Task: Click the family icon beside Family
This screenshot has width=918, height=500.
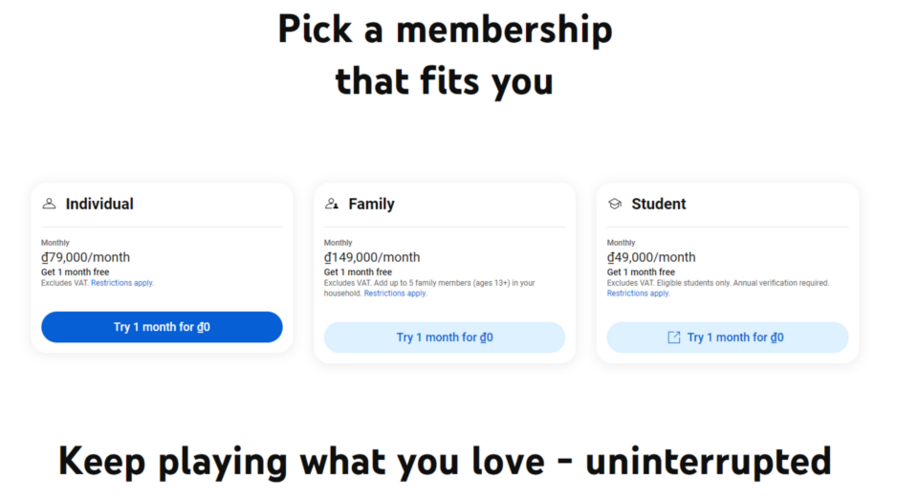Action: coord(332,204)
